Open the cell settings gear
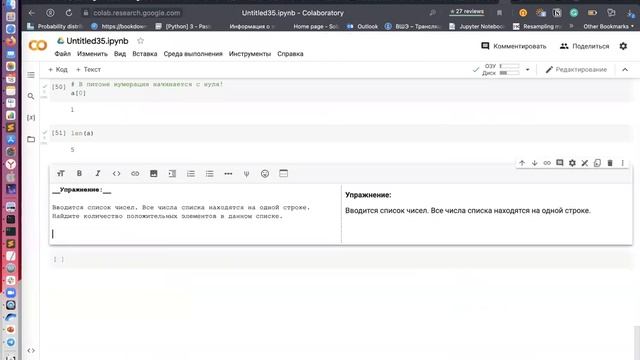 coord(572,163)
